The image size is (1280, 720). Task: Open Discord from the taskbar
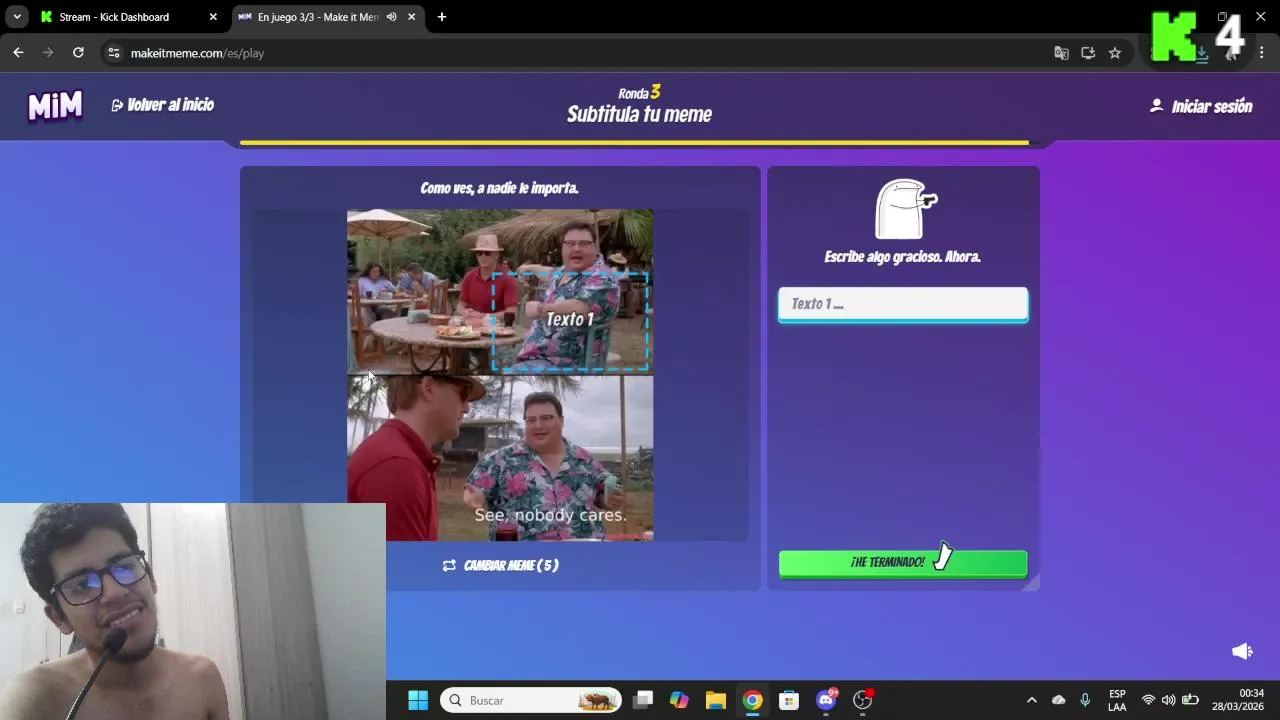click(826, 700)
